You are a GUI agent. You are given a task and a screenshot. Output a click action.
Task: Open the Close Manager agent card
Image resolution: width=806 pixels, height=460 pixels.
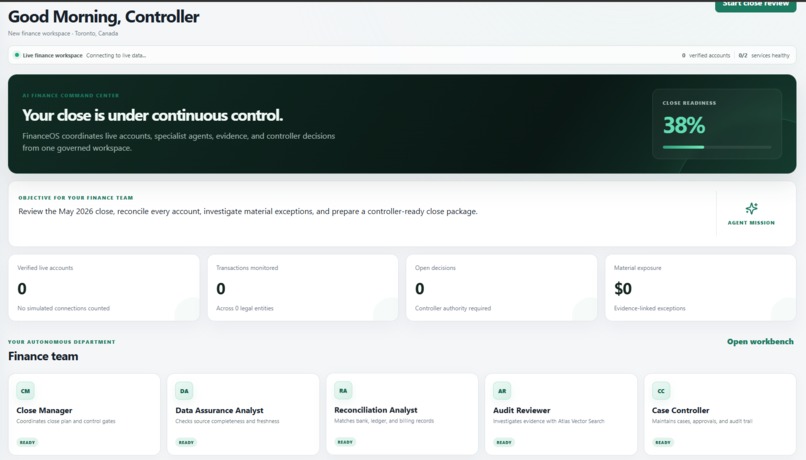point(84,414)
